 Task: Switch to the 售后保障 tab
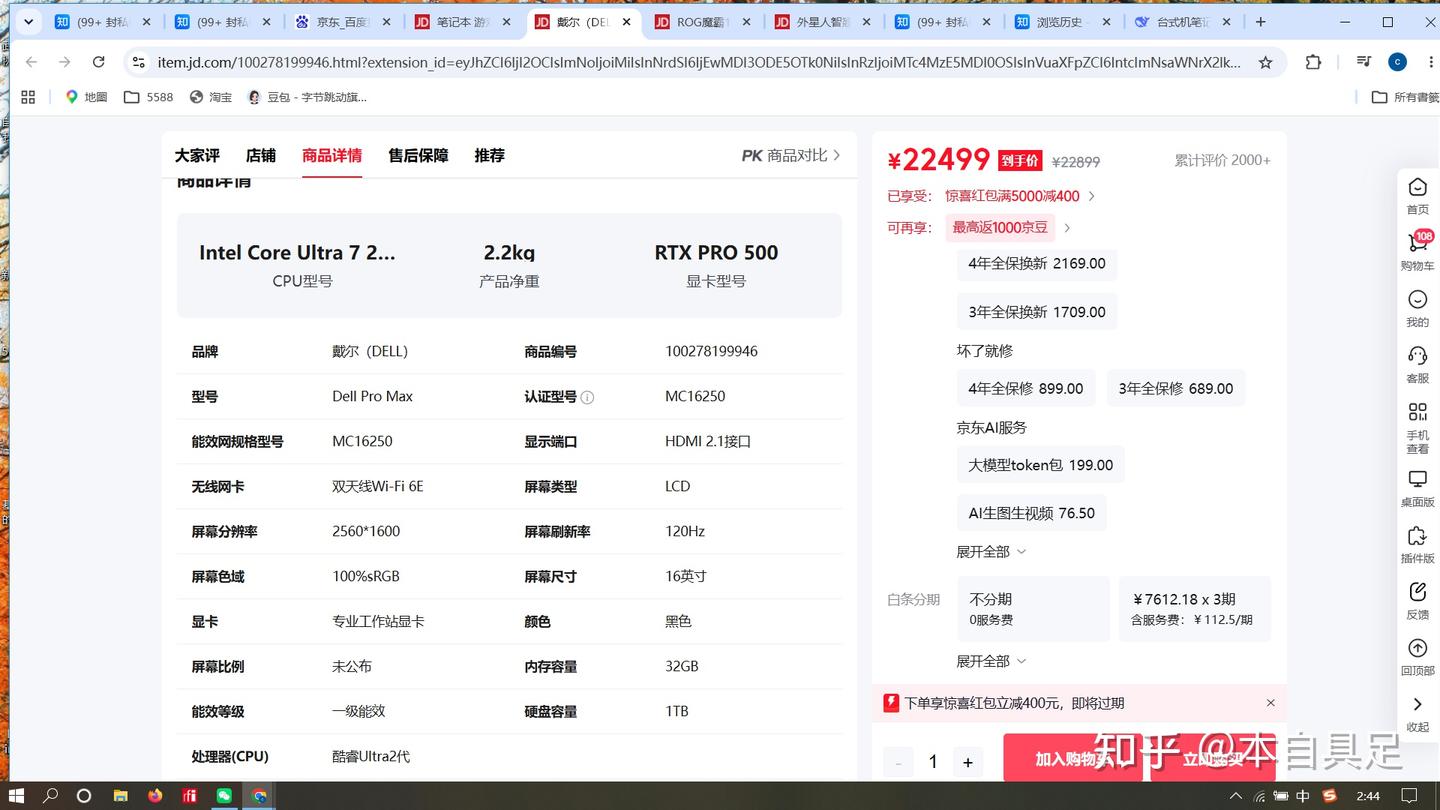point(418,155)
